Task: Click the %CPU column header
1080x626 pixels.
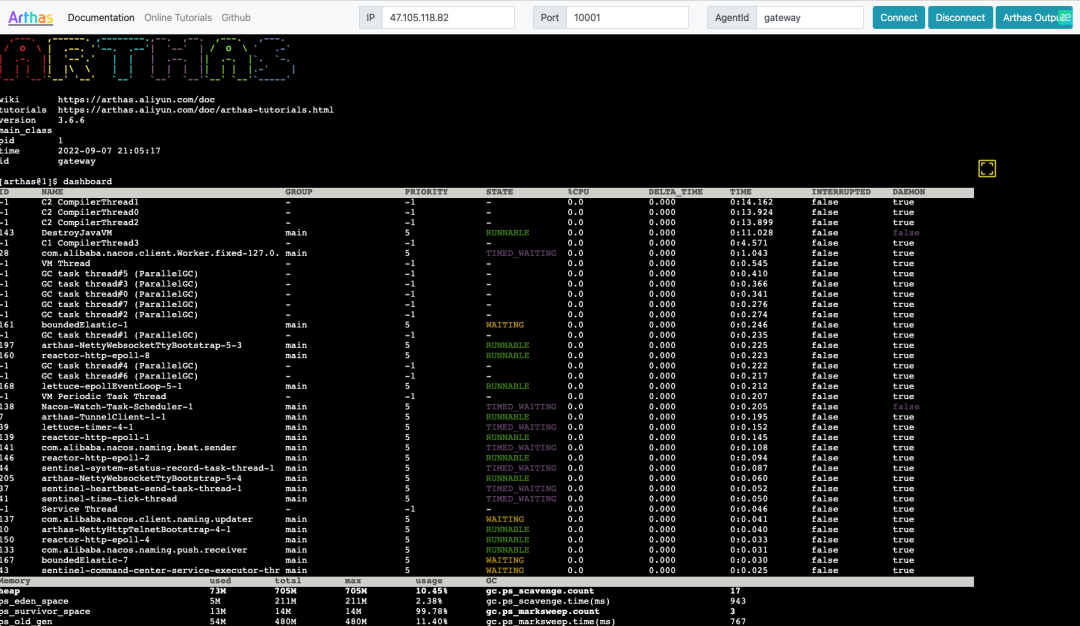Action: (x=580, y=192)
